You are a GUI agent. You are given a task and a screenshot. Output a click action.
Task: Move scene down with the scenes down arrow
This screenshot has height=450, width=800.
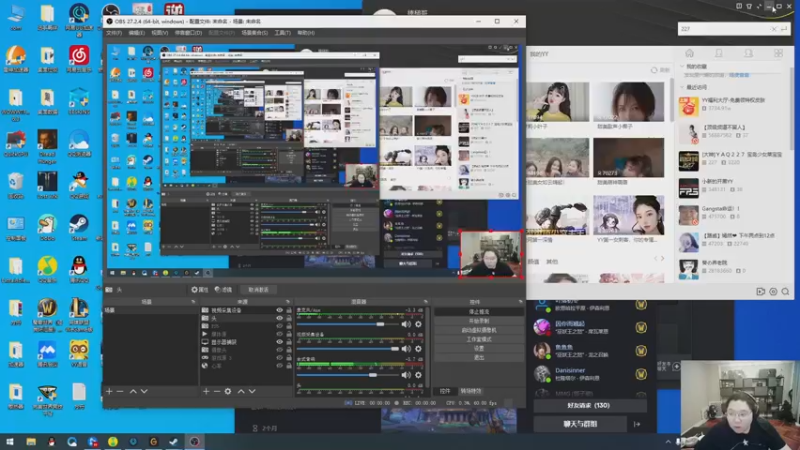point(144,391)
